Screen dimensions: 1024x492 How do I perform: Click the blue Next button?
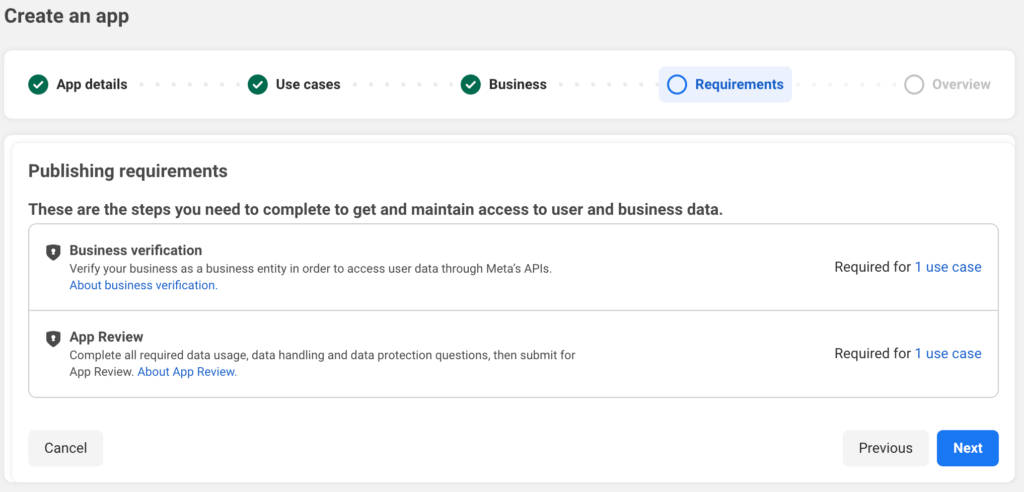tap(967, 448)
